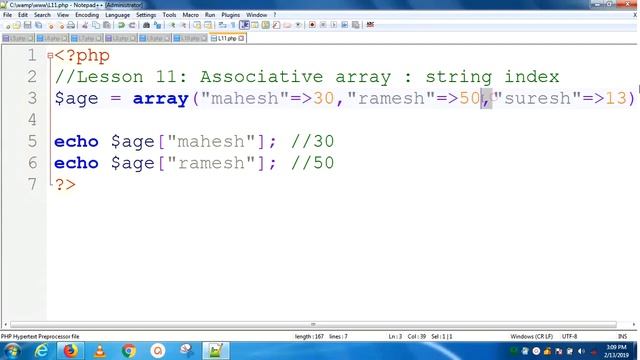Open the Window menu
The width and height of the screenshot is (640, 360).
tap(256, 15)
